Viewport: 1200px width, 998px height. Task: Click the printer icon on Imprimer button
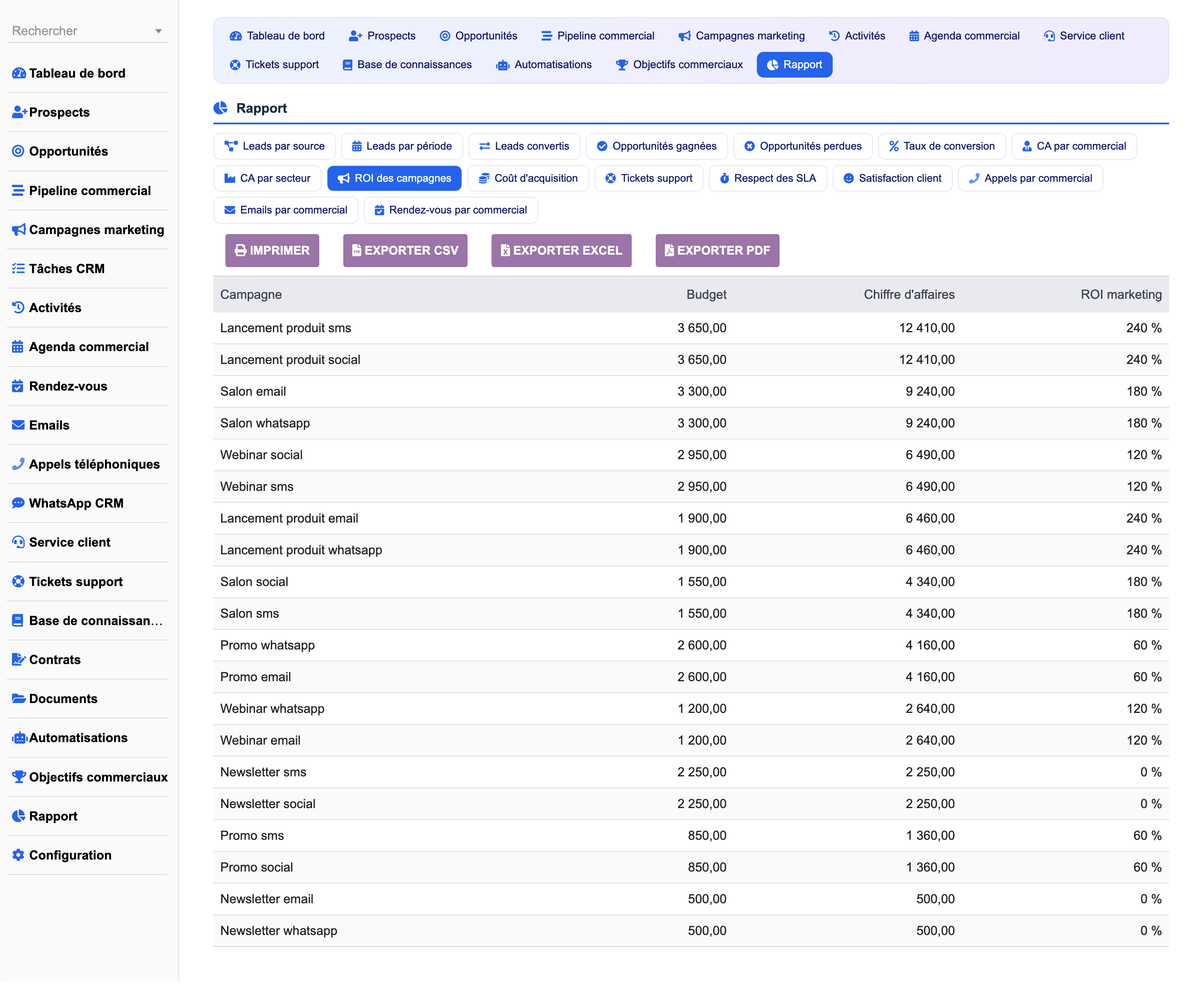(240, 251)
